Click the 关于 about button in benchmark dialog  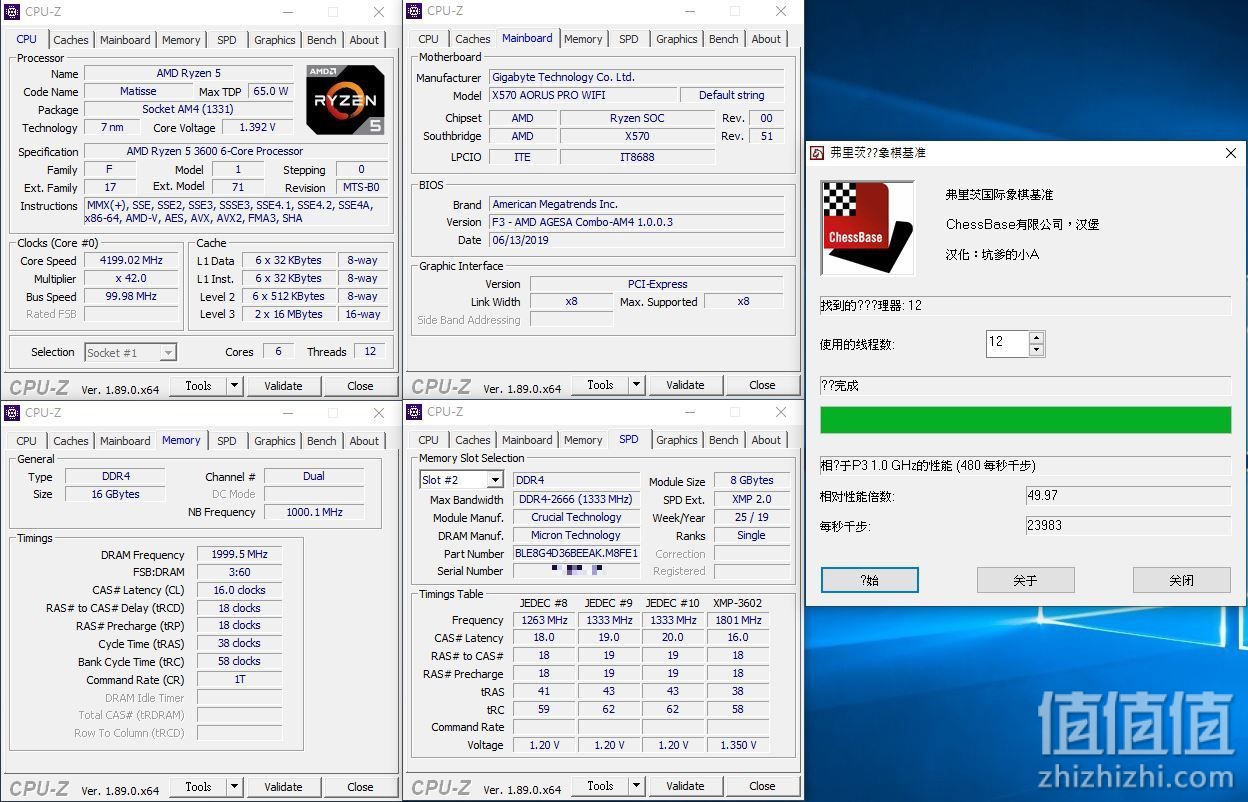(1025, 580)
